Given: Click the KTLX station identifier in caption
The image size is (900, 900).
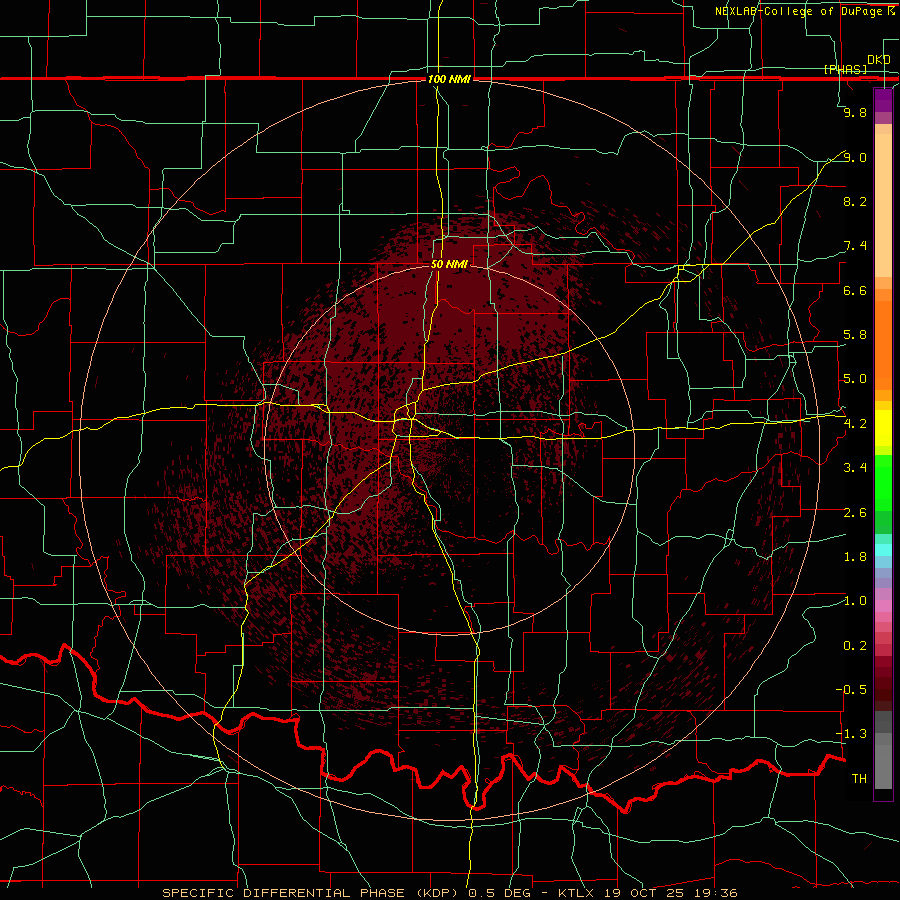Looking at the screenshot, I should (x=577, y=893).
